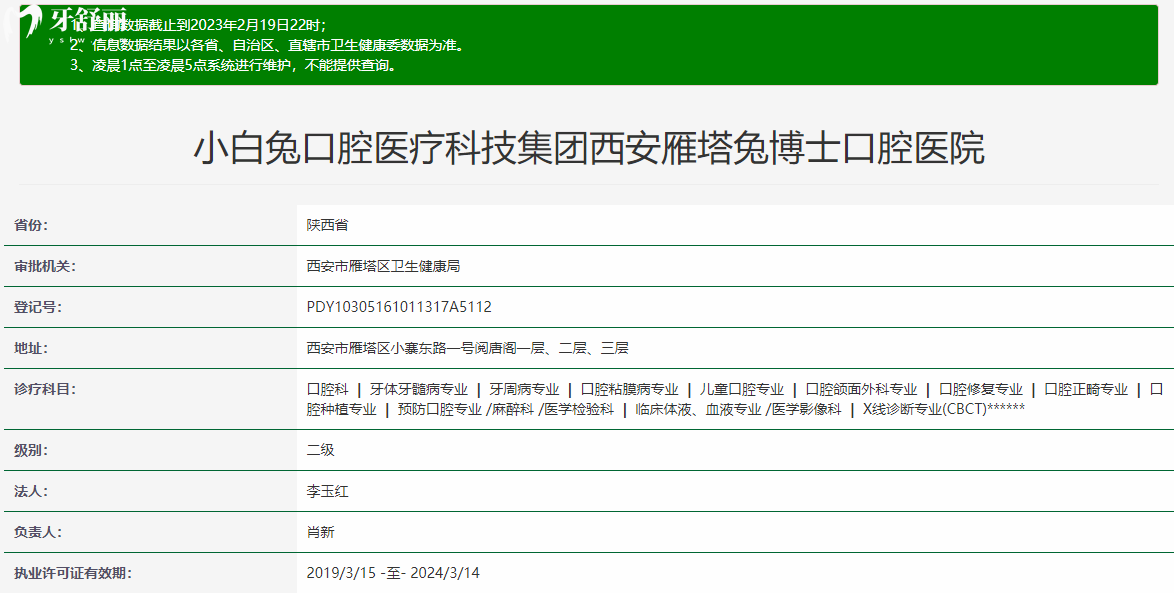Click notice line about 2023年2月19日22时 data cutoff
This screenshot has width=1174, height=593.
[198, 25]
